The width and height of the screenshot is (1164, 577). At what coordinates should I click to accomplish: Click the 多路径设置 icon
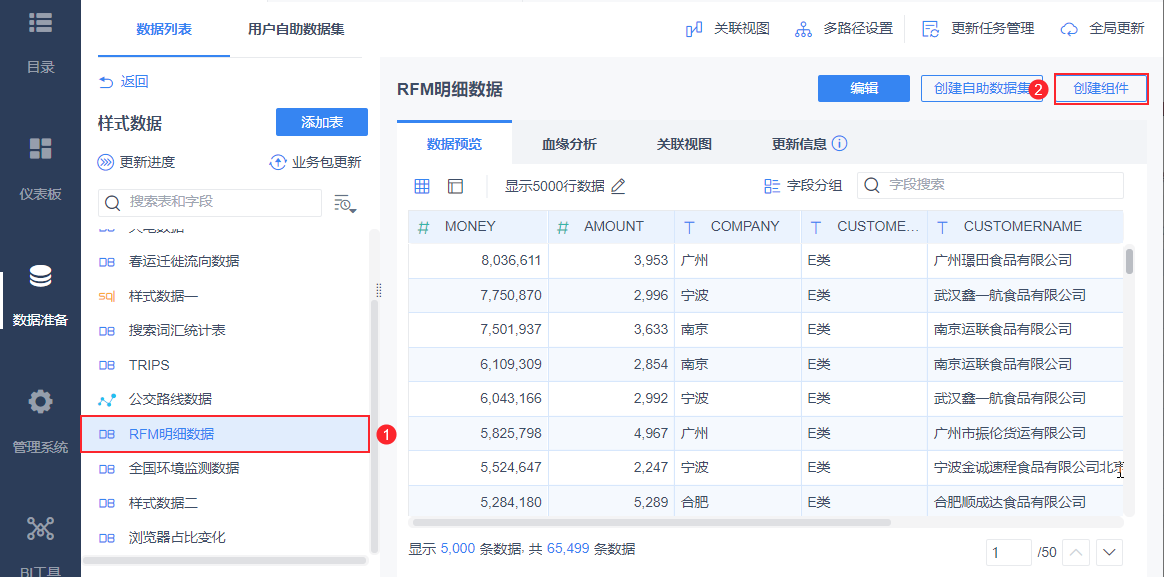point(804,29)
